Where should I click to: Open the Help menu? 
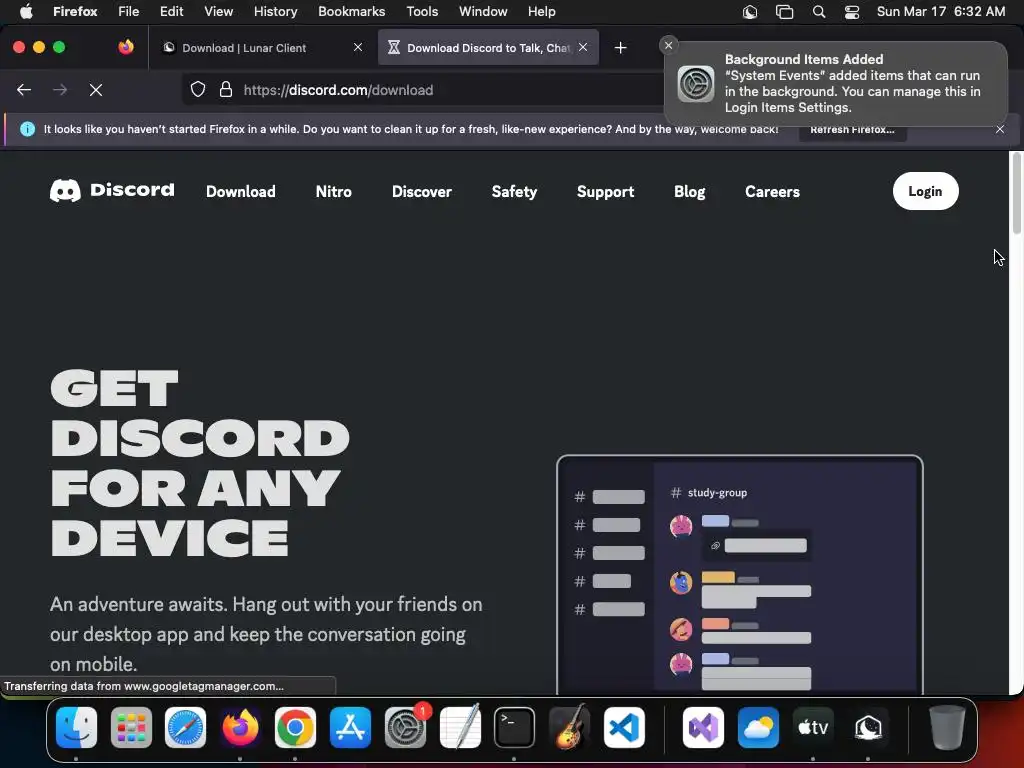click(541, 11)
